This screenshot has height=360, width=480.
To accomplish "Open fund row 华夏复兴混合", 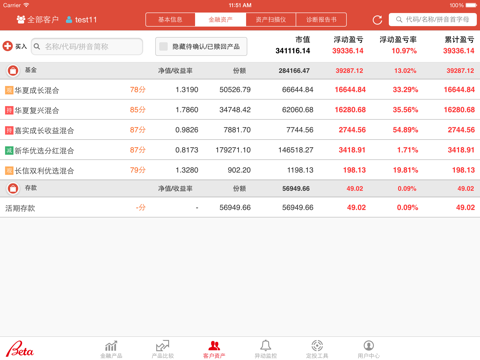I will [240, 110].
